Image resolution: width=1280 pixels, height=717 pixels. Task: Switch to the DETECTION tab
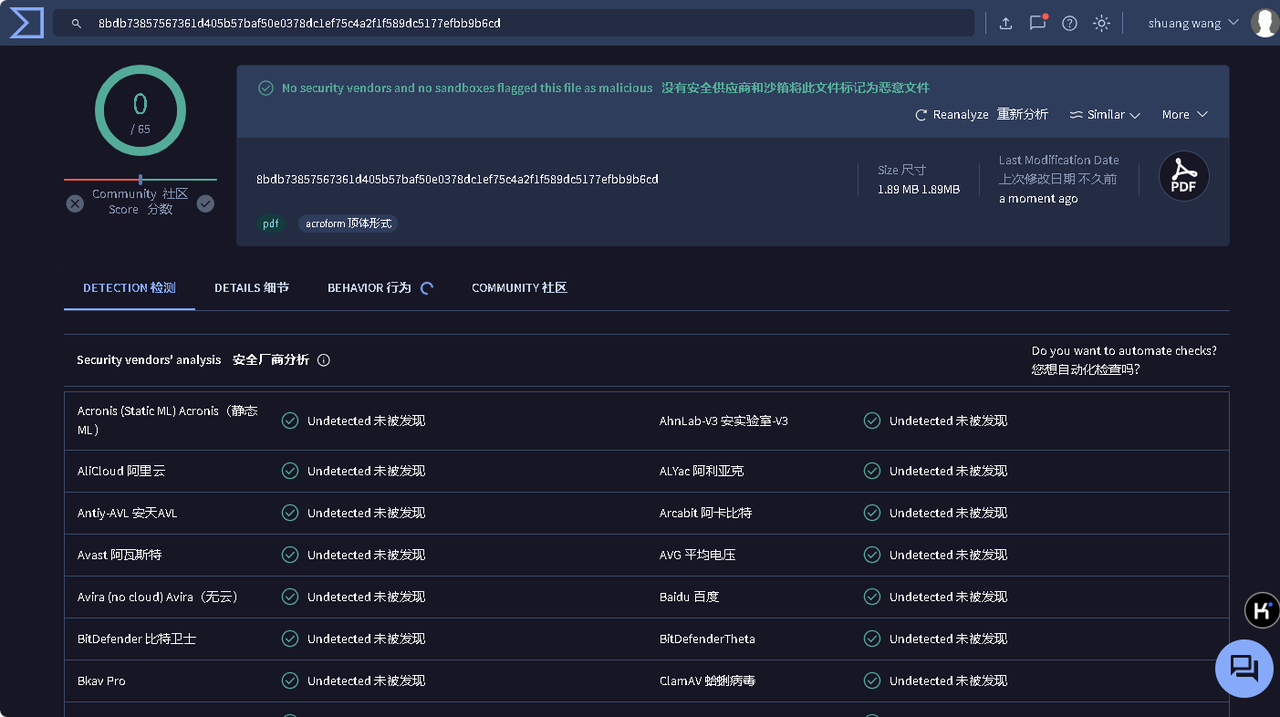(129, 288)
